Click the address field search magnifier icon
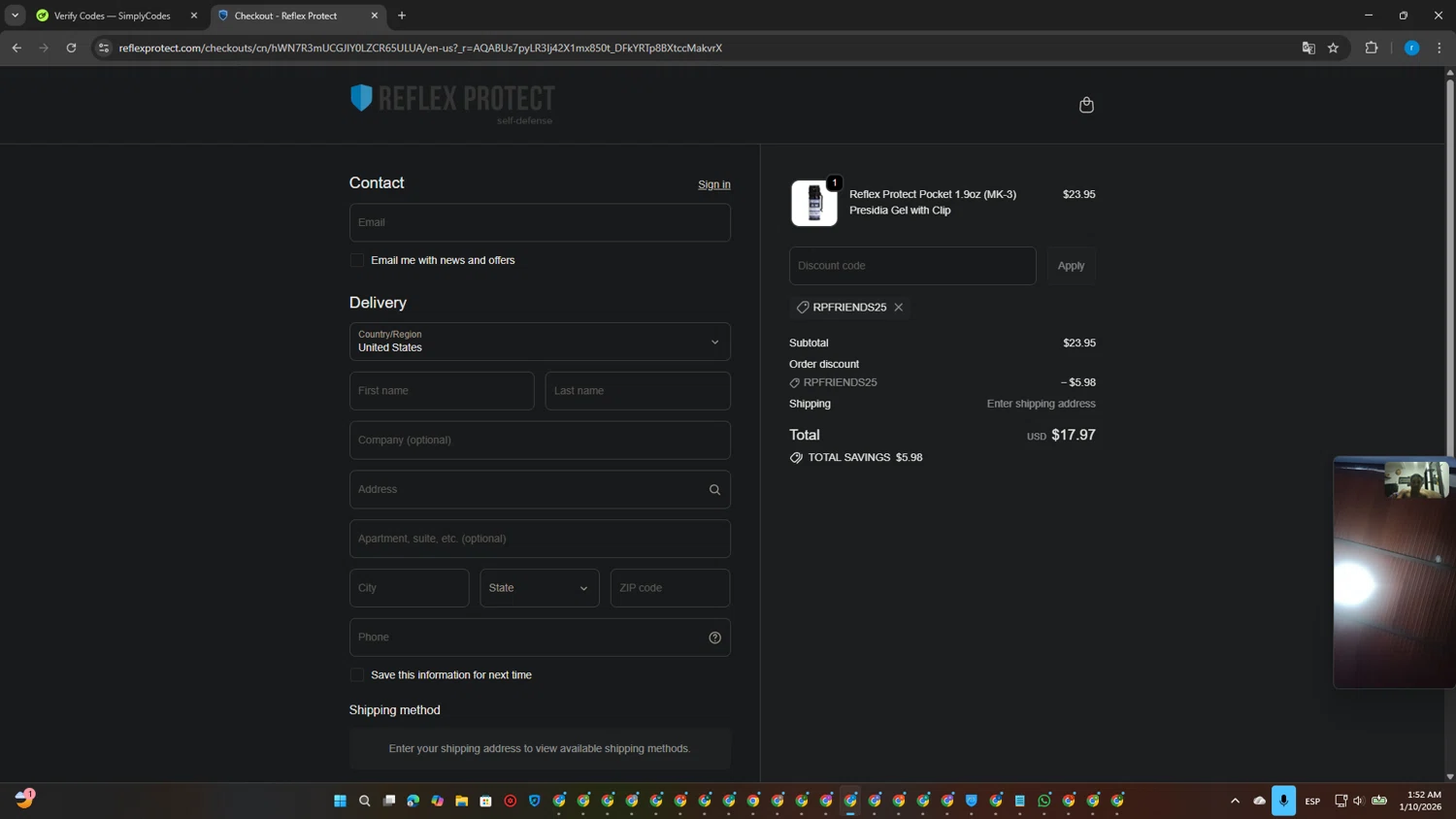Screen dimensions: 1456x819 714,490
